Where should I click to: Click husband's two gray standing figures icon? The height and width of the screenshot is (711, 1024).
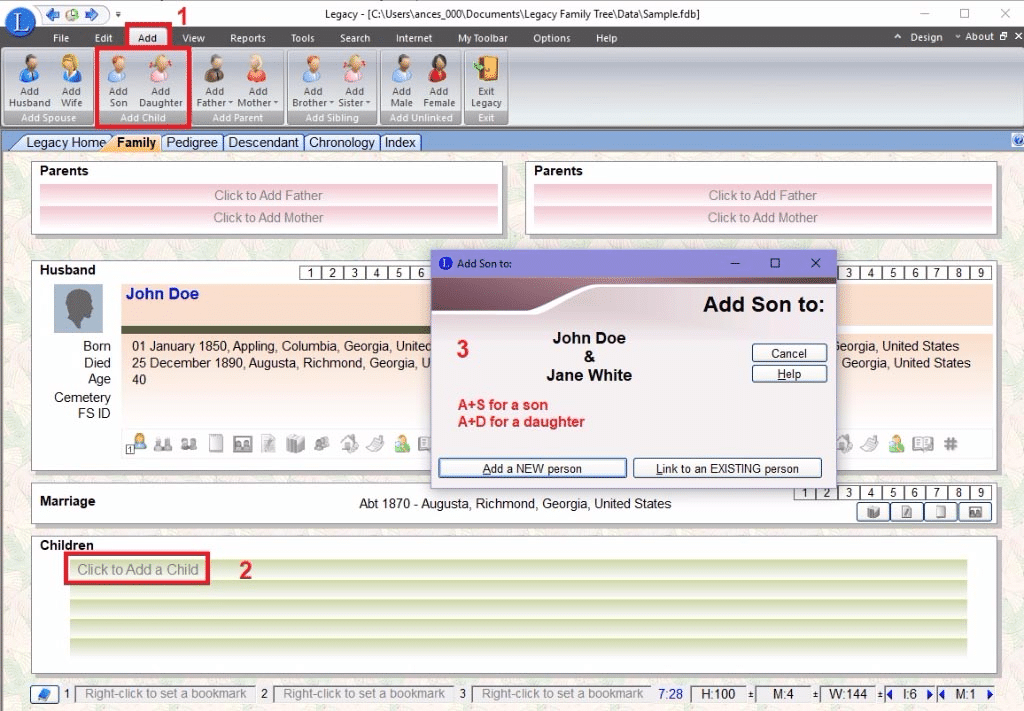click(x=163, y=445)
